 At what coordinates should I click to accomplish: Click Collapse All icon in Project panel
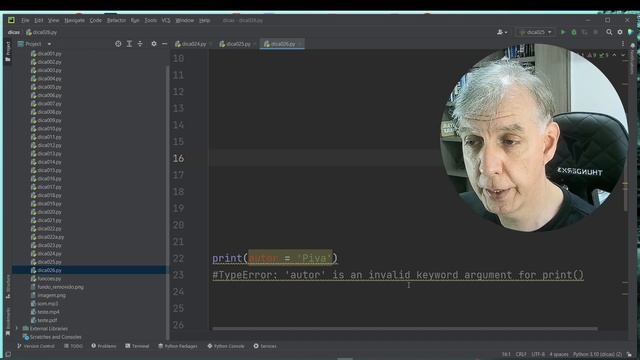click(140, 44)
